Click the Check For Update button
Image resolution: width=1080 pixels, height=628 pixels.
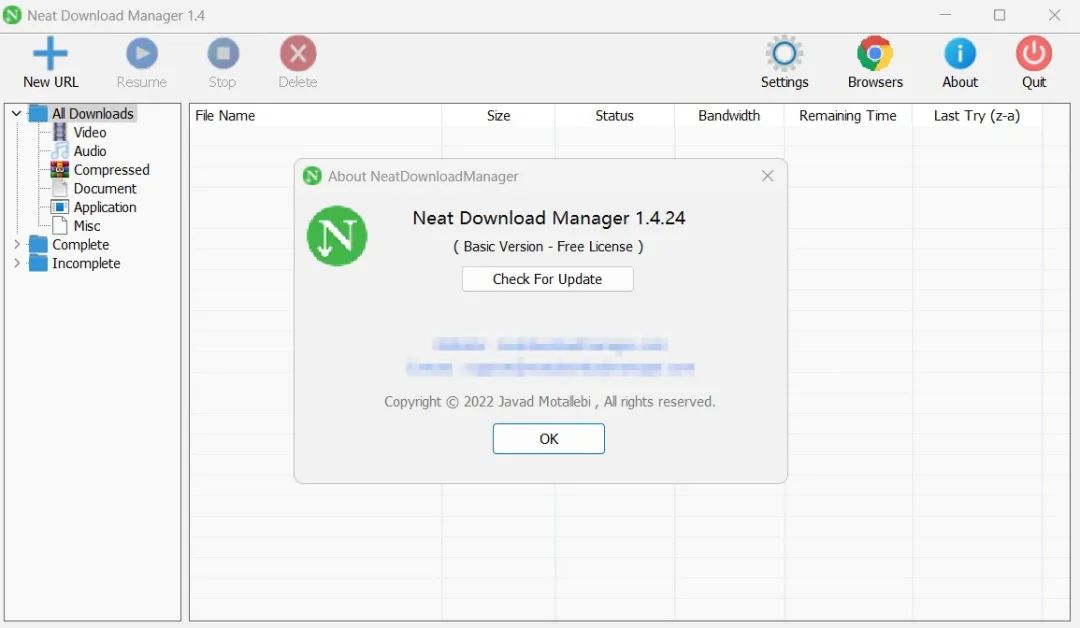(548, 279)
